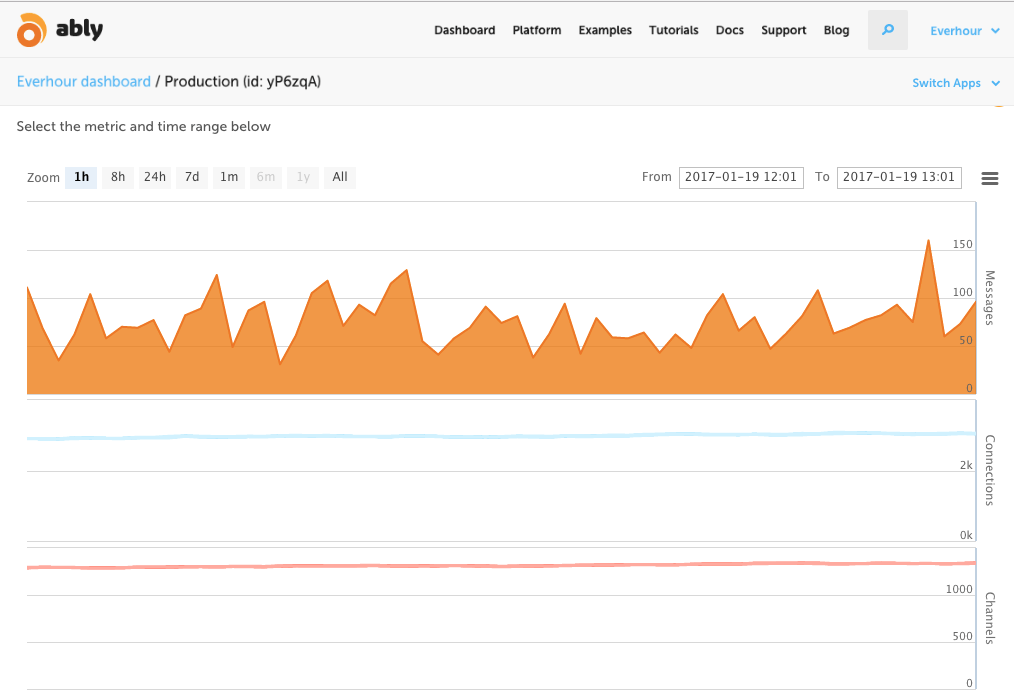1014x690 pixels.
Task: Visit the Support page
Action: pos(784,30)
